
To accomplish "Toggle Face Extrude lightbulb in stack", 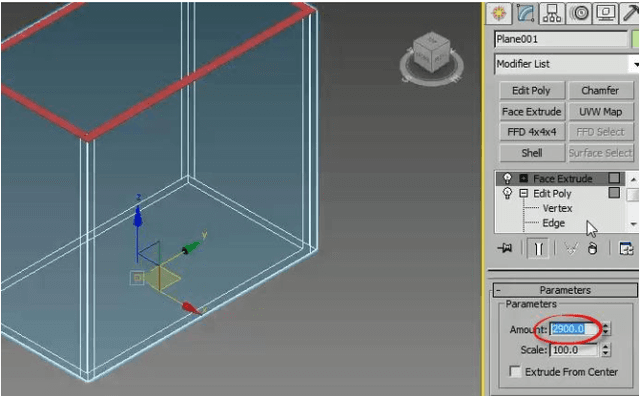I will pyautogui.click(x=507, y=178).
